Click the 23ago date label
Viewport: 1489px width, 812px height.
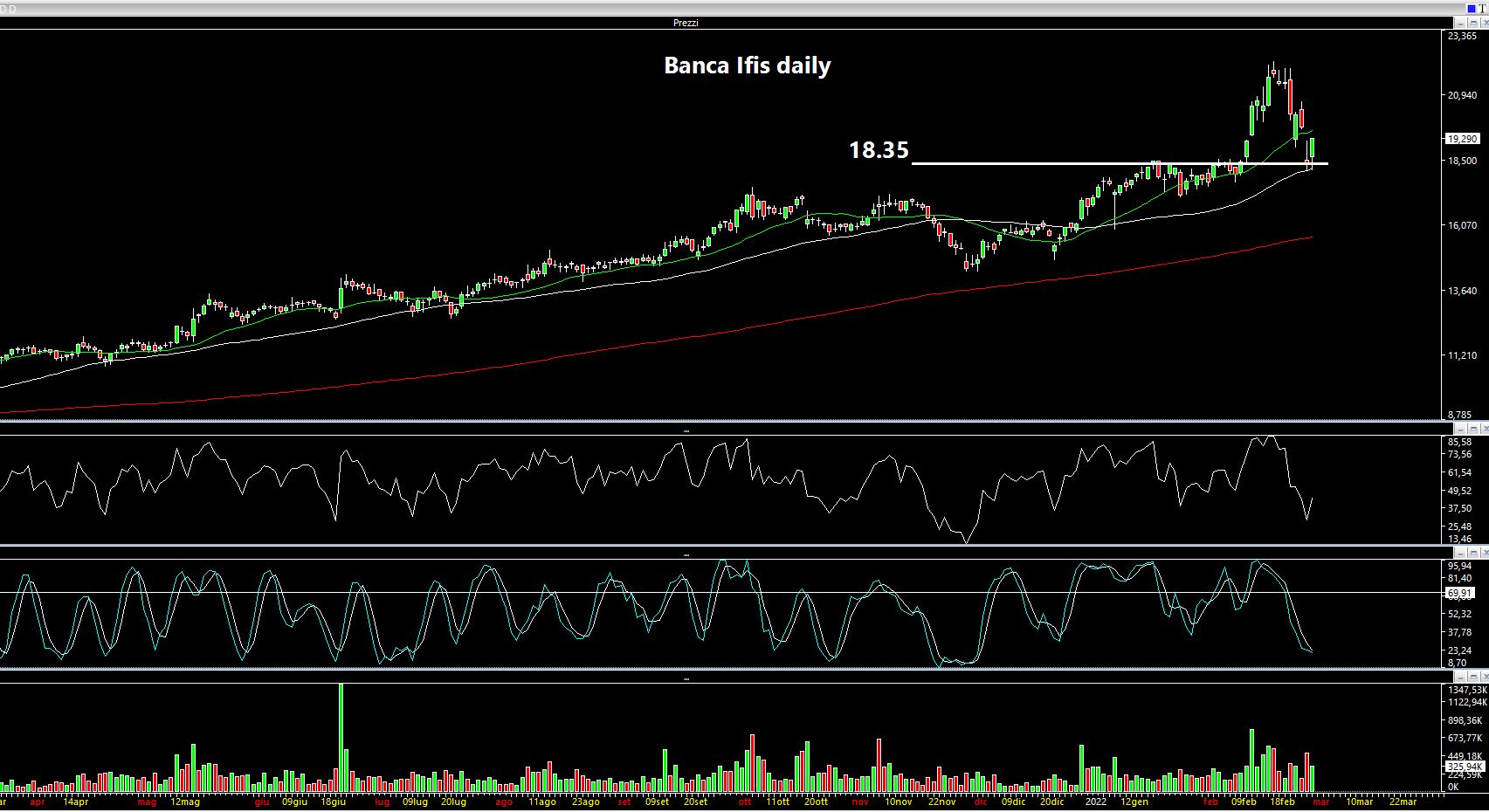pyautogui.click(x=585, y=802)
